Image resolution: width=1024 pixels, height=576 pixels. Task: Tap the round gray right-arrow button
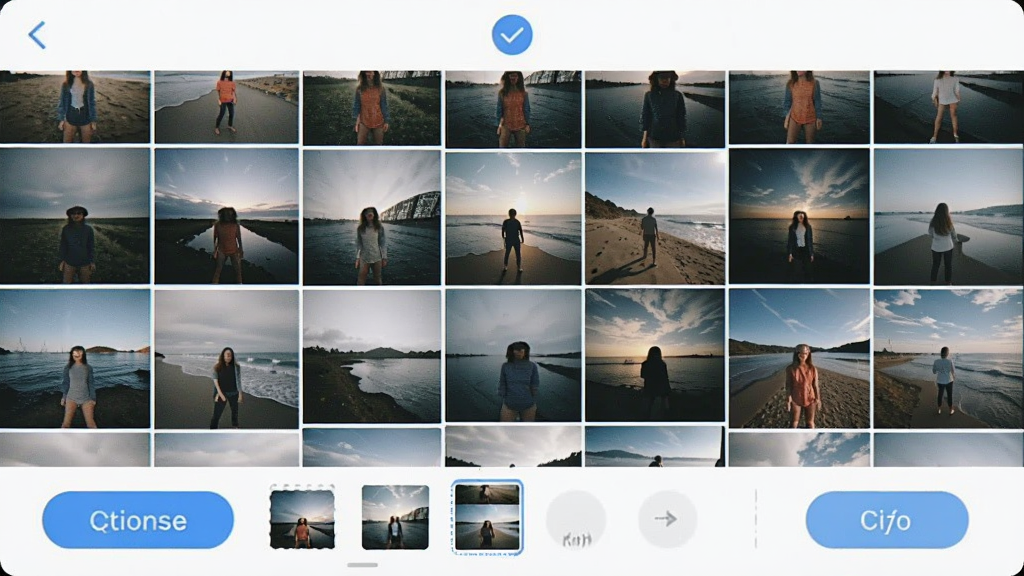point(667,519)
